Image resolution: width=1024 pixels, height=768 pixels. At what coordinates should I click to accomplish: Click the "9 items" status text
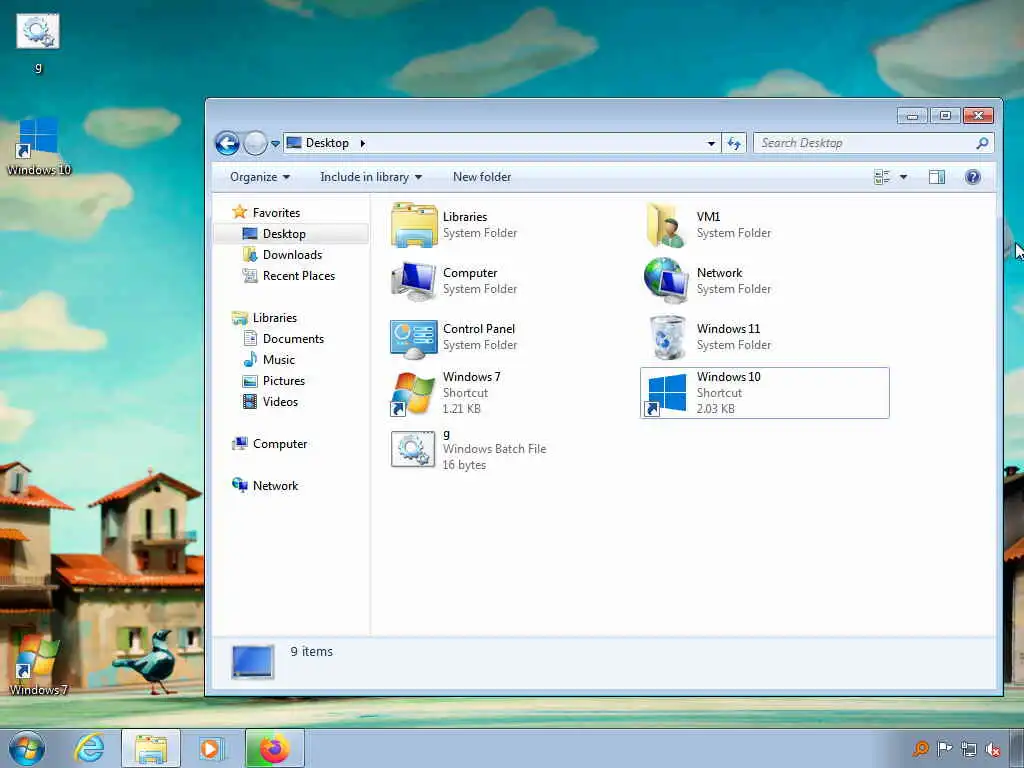coord(312,652)
